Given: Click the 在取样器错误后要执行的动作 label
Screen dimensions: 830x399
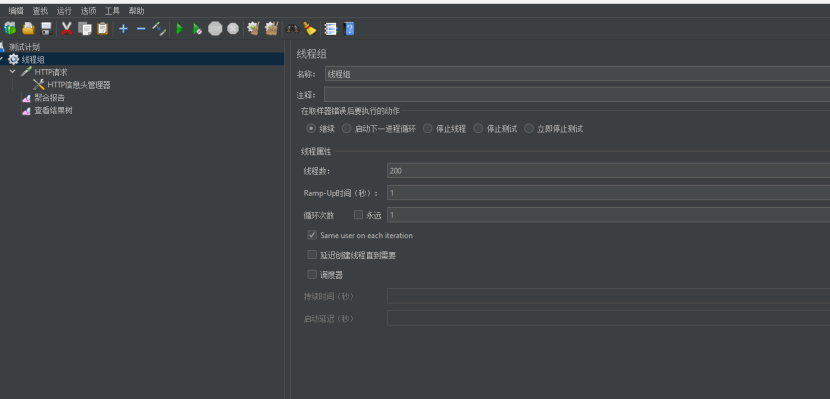Looking at the screenshot, I should pyautogui.click(x=350, y=111).
